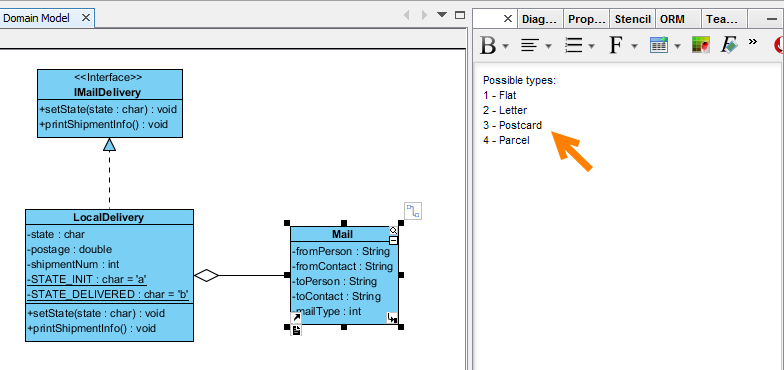The height and width of the screenshot is (370, 784).
Task: Expand the Bold dropdown arrow
Action: 506,46
